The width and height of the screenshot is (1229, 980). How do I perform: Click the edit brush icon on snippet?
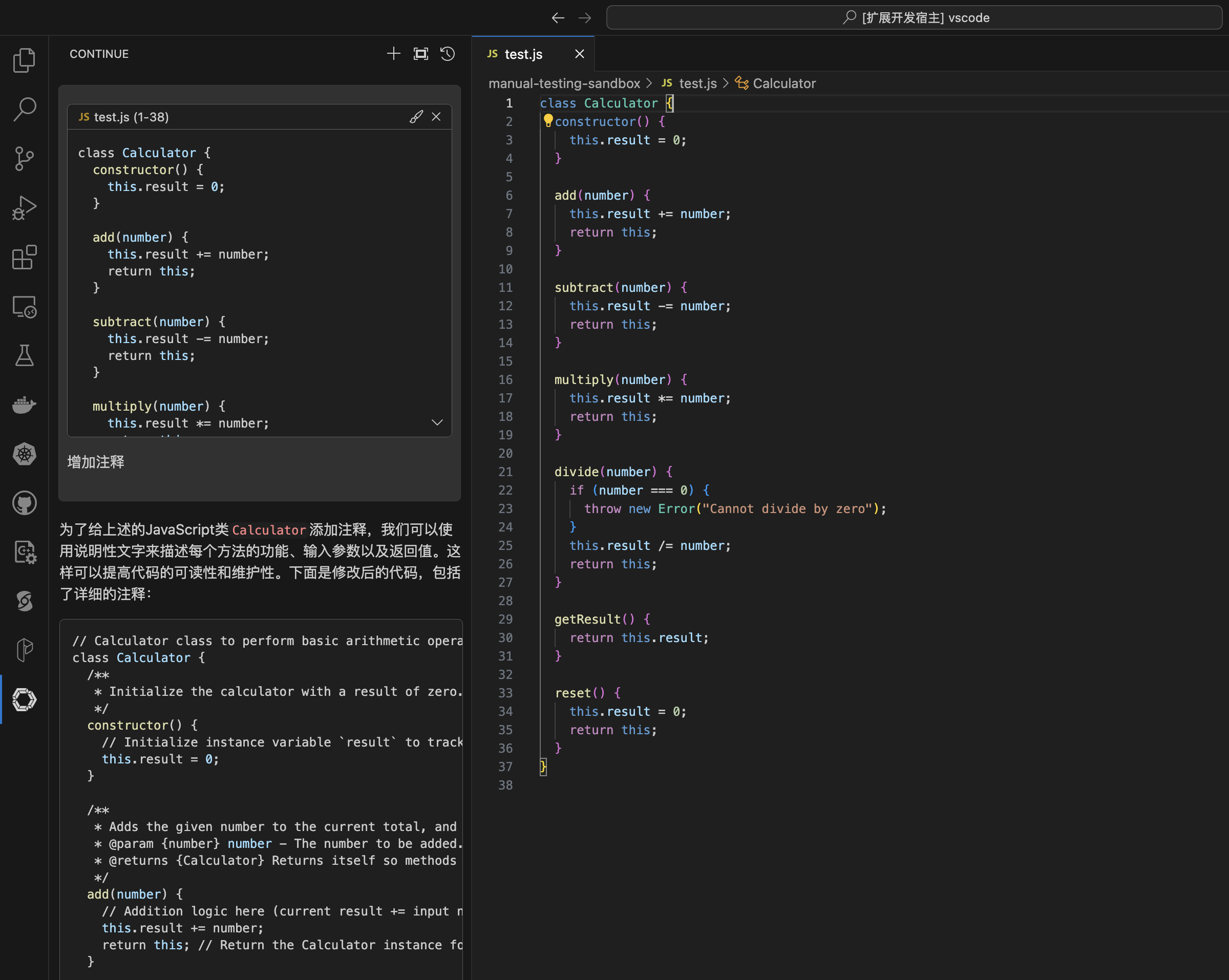pyautogui.click(x=416, y=117)
